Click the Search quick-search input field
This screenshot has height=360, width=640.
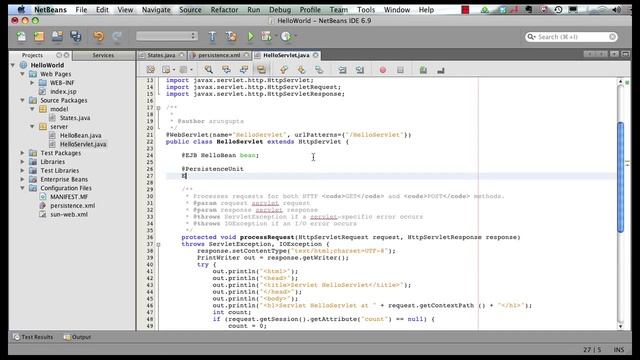point(571,37)
